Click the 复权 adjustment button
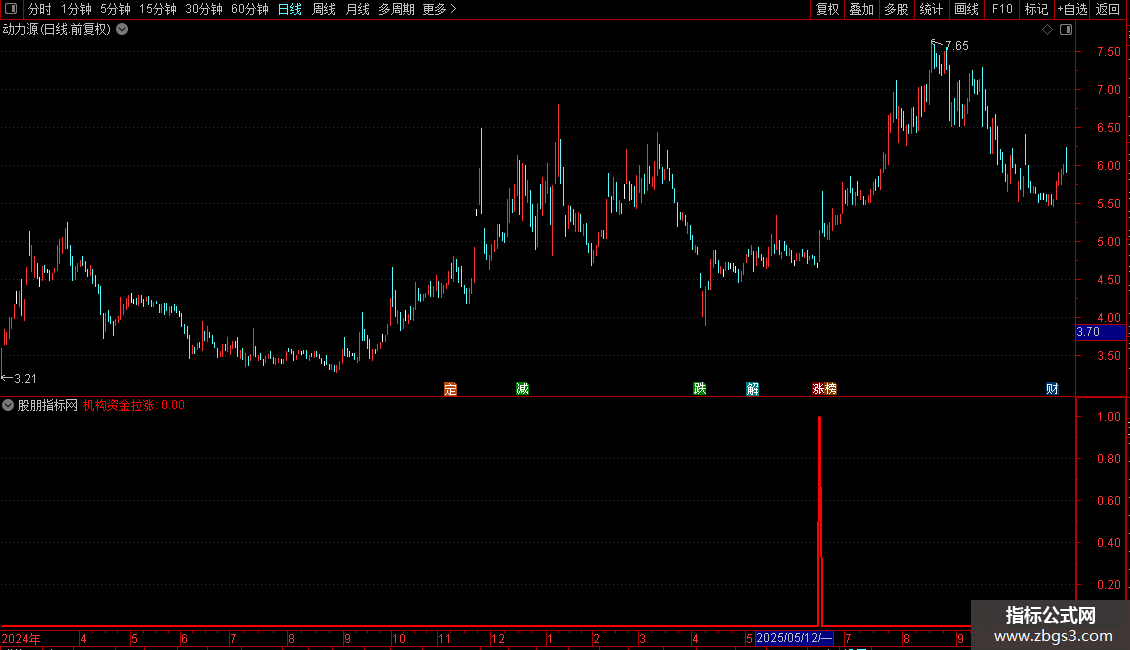Screen dimensions: 1130x650 [827, 9]
